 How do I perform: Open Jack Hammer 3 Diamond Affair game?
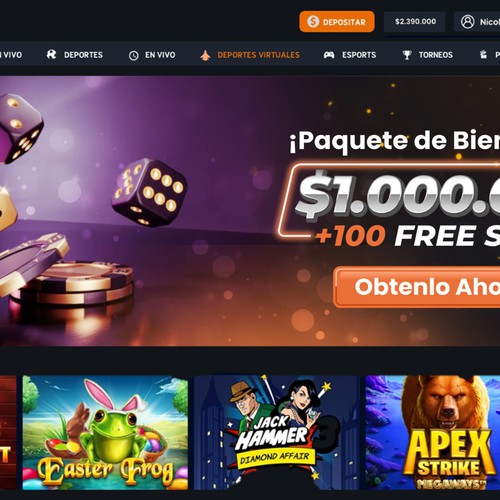277,433
